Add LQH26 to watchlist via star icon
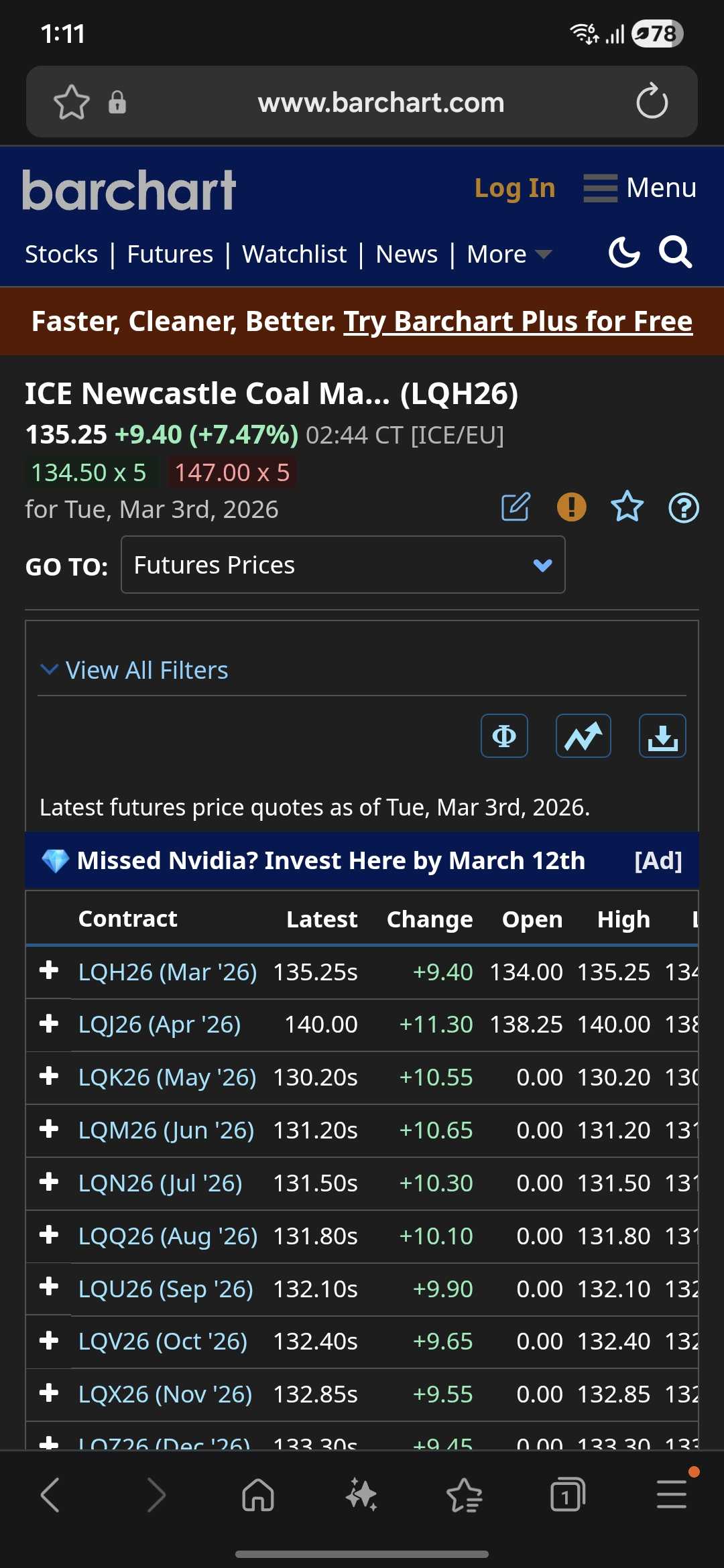Screen dimensions: 724x1568 coord(627,507)
